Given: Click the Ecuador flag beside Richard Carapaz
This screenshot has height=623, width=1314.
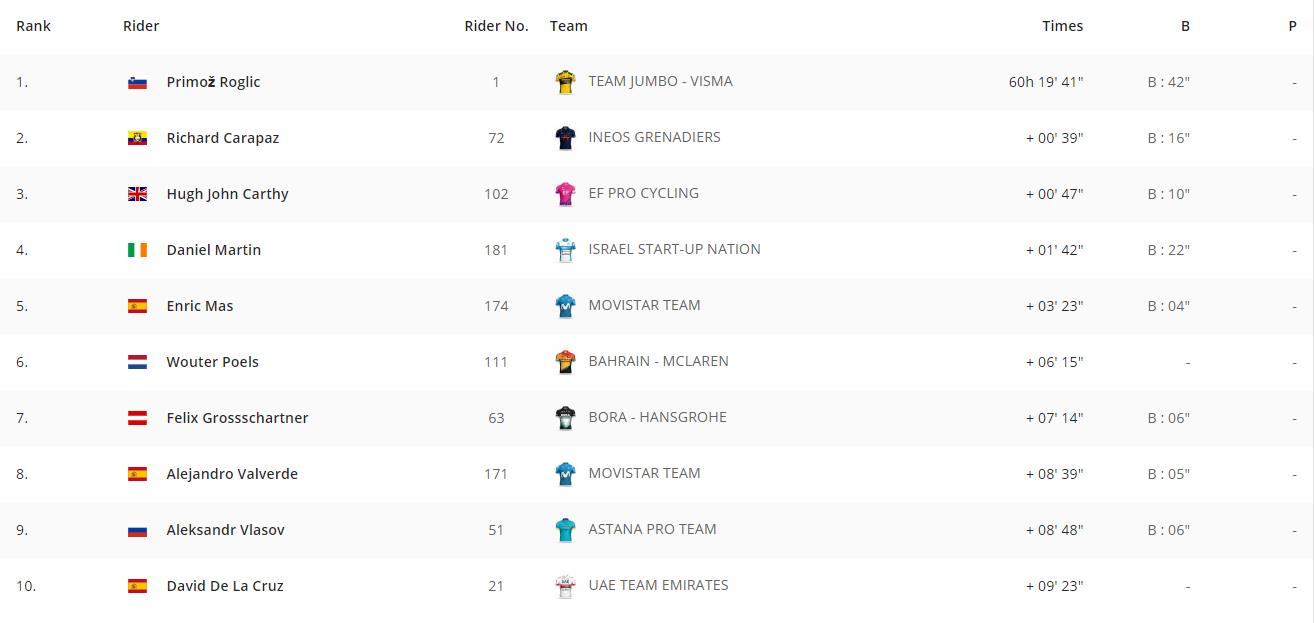Looking at the screenshot, I should pyautogui.click(x=138, y=139).
